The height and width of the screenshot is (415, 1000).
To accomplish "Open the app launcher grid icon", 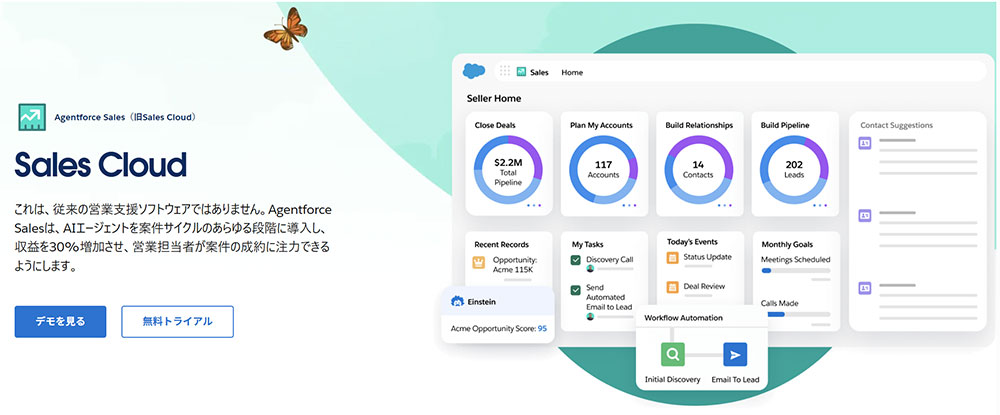I will (x=505, y=72).
